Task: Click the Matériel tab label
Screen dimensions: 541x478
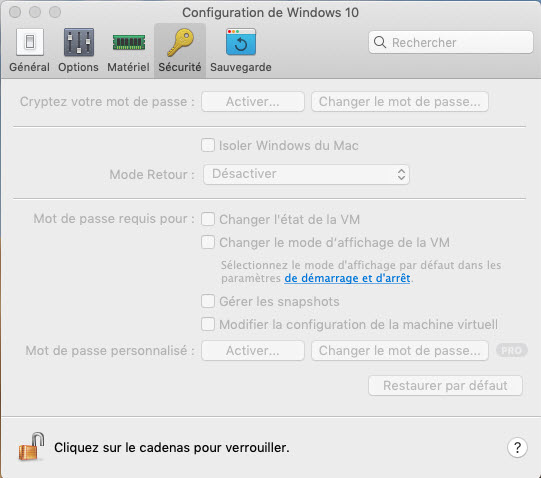Action: point(128,67)
